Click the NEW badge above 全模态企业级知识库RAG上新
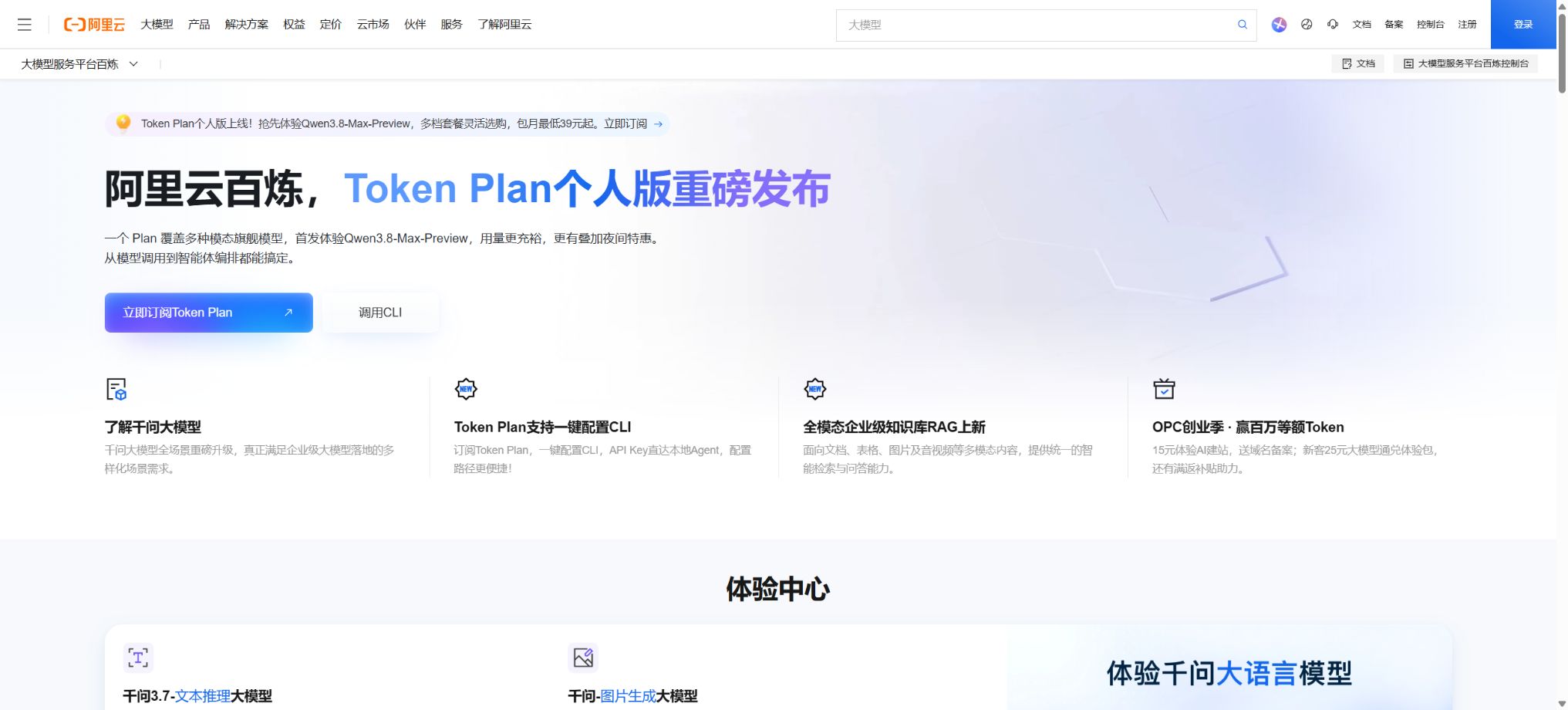The width and height of the screenshot is (1568, 710). [x=815, y=389]
